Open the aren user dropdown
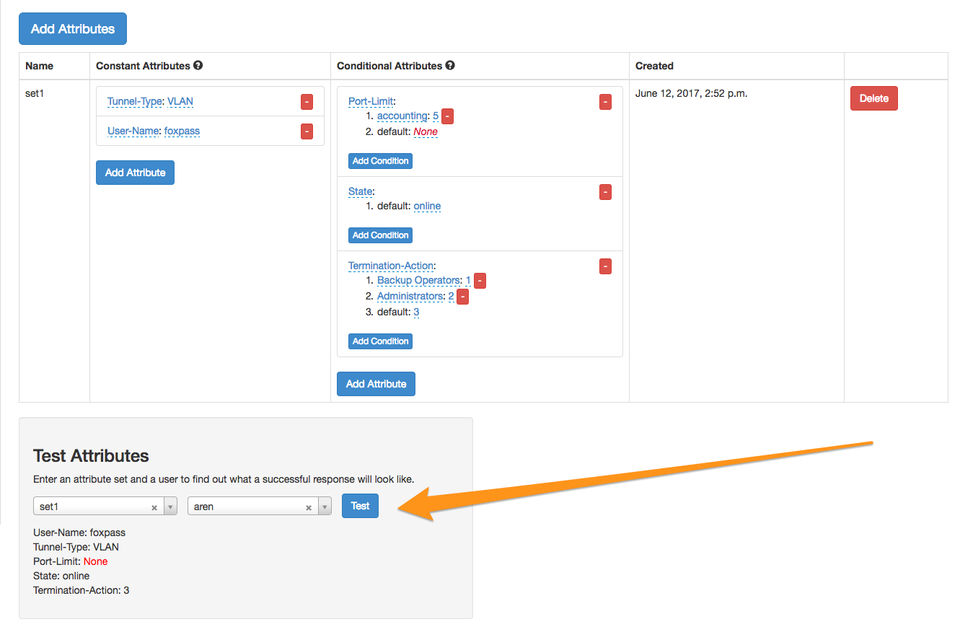 point(325,507)
